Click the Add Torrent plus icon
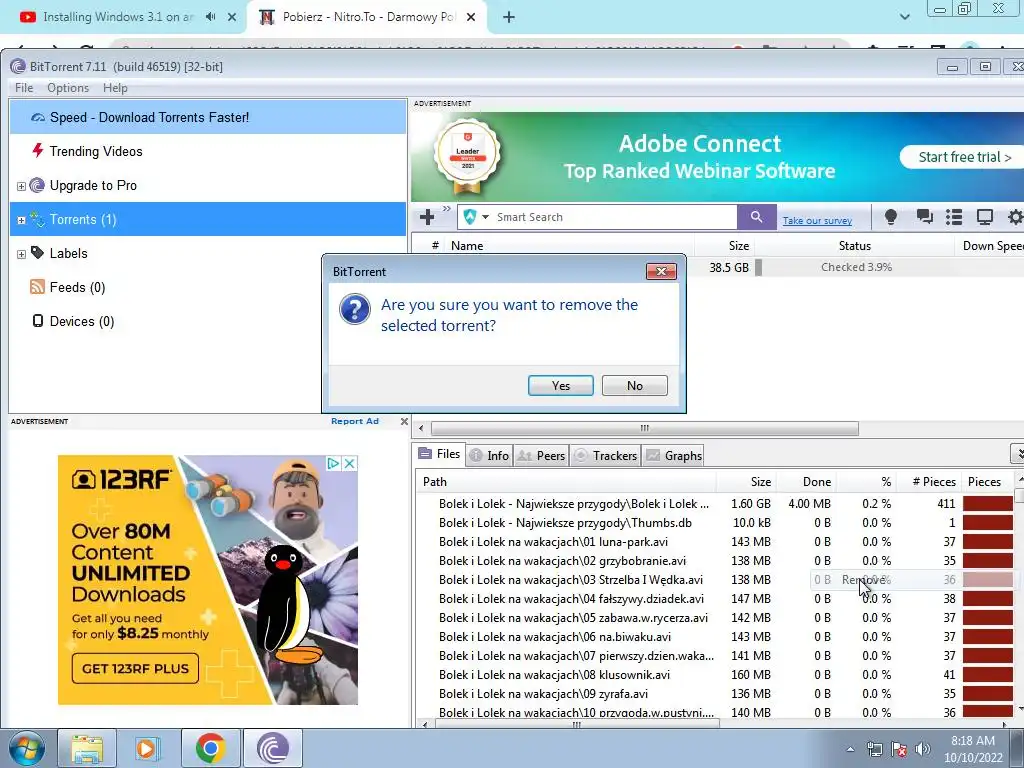The image size is (1024, 768). (427, 217)
